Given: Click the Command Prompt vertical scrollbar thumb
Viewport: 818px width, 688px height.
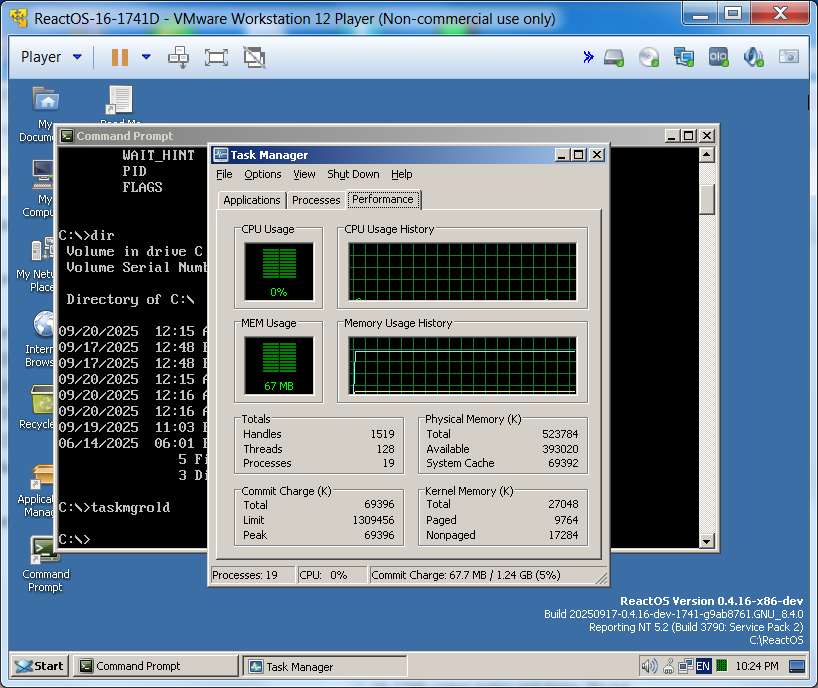Looking at the screenshot, I should pyautogui.click(x=707, y=198).
